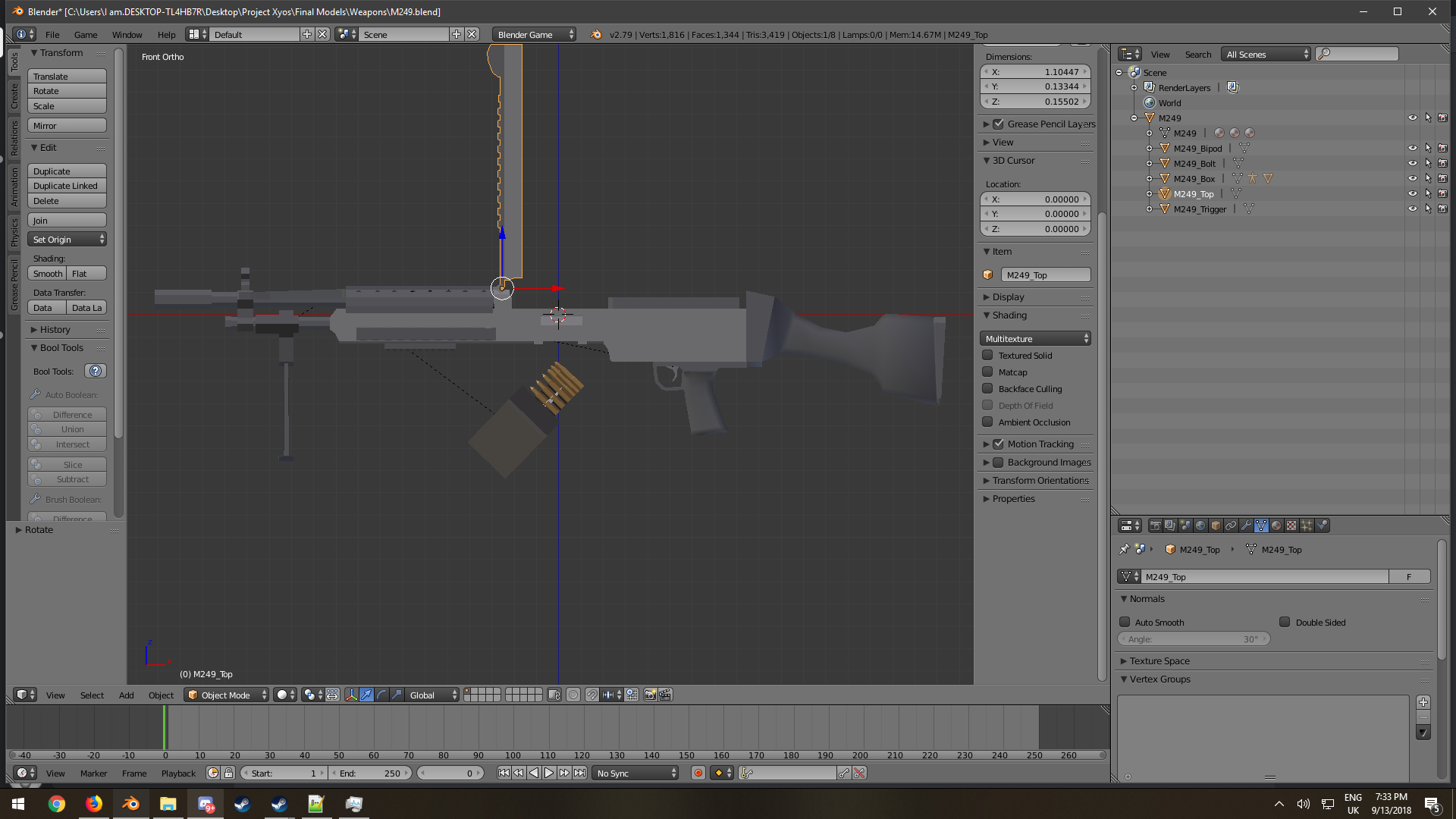
Task: Click the timeline record red dot icon
Action: 698,773
